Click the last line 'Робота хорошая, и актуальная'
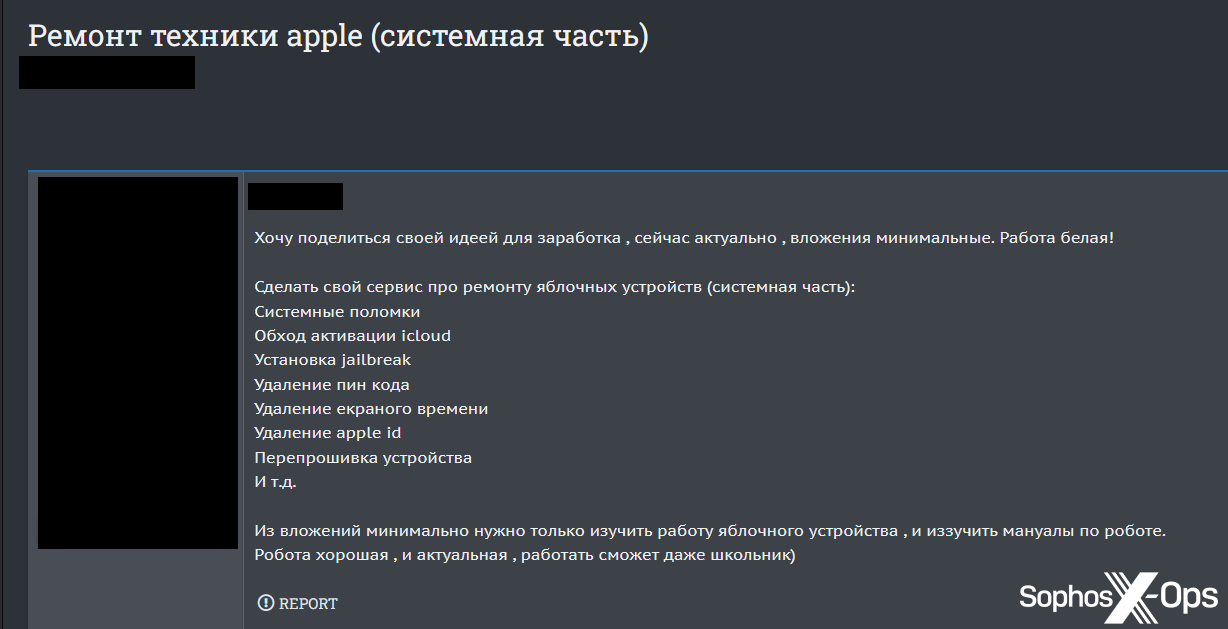This screenshot has width=1228, height=629. click(x=525, y=555)
